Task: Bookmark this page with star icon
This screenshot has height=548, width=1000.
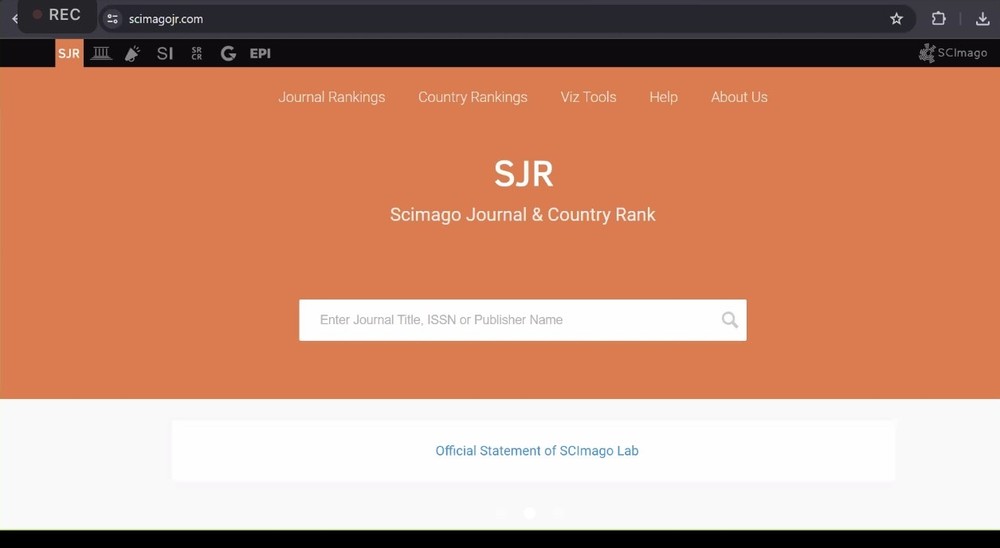Action: [x=897, y=19]
